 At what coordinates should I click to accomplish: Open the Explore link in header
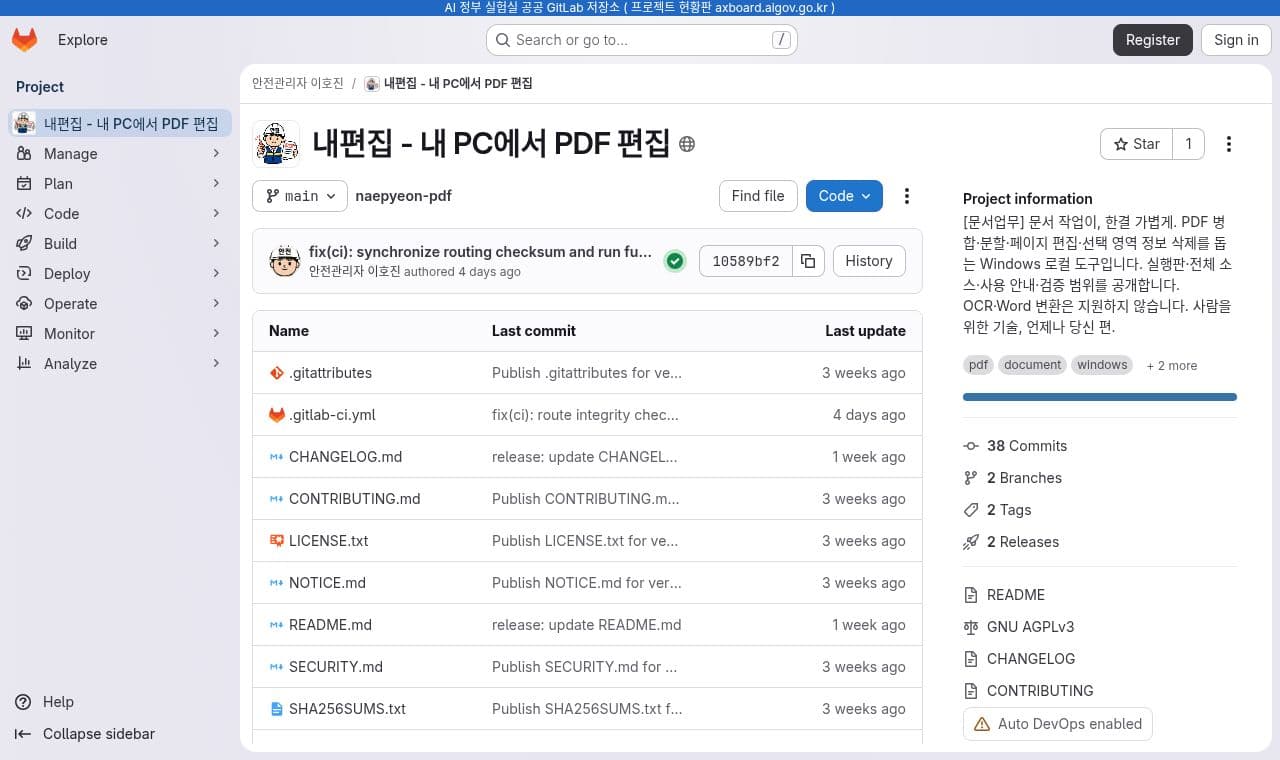coord(83,40)
